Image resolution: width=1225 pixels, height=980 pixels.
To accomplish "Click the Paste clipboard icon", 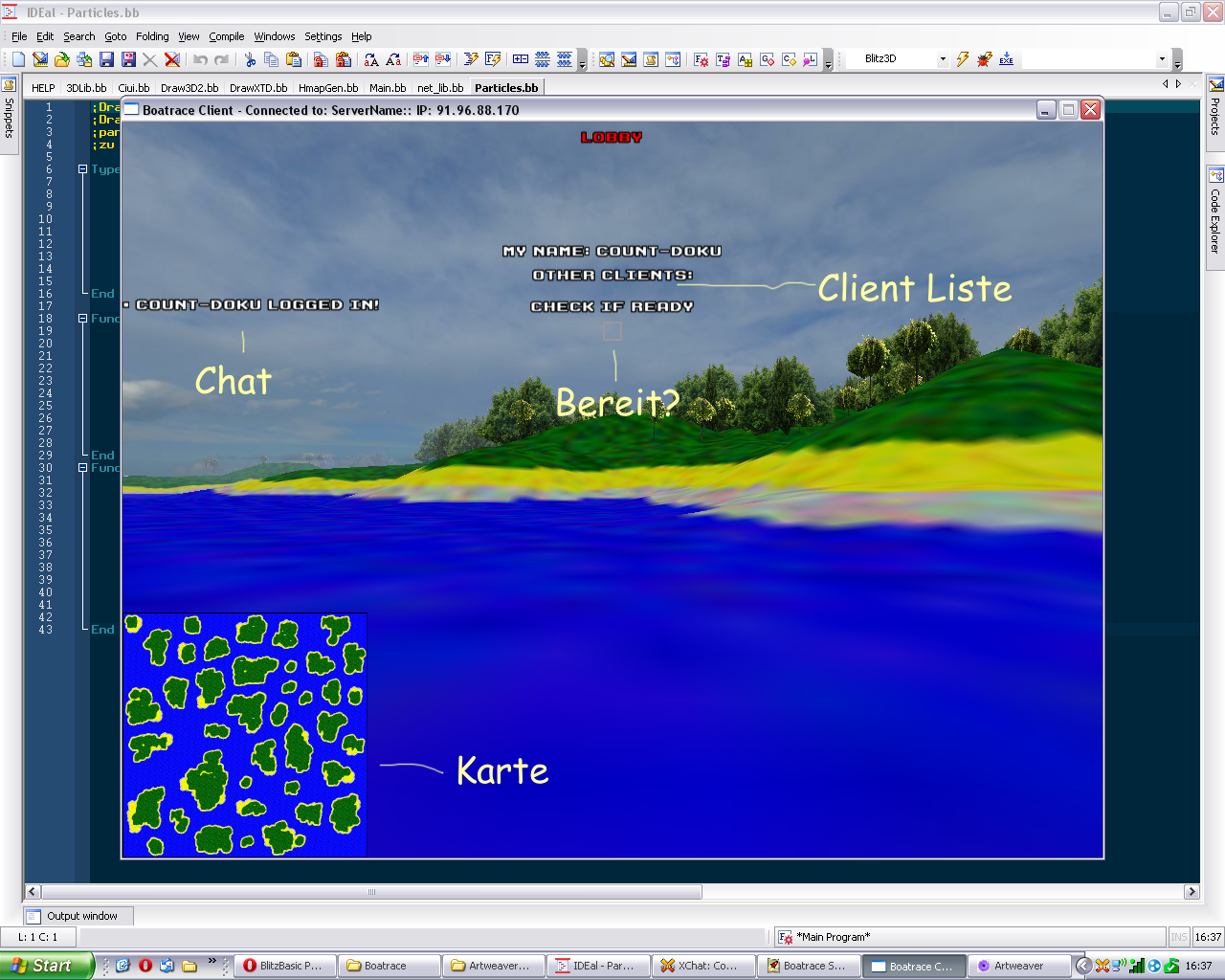I will click(294, 59).
